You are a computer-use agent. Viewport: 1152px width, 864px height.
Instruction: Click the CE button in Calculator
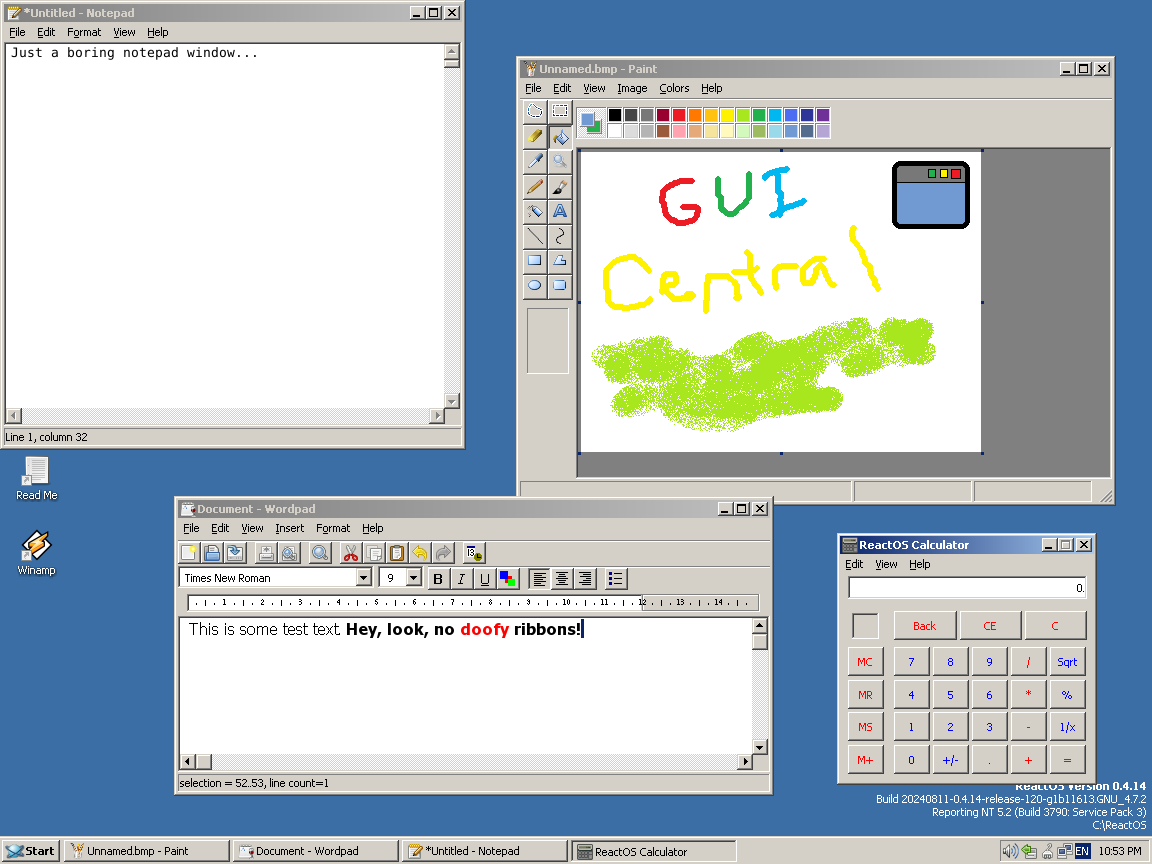(x=990, y=626)
